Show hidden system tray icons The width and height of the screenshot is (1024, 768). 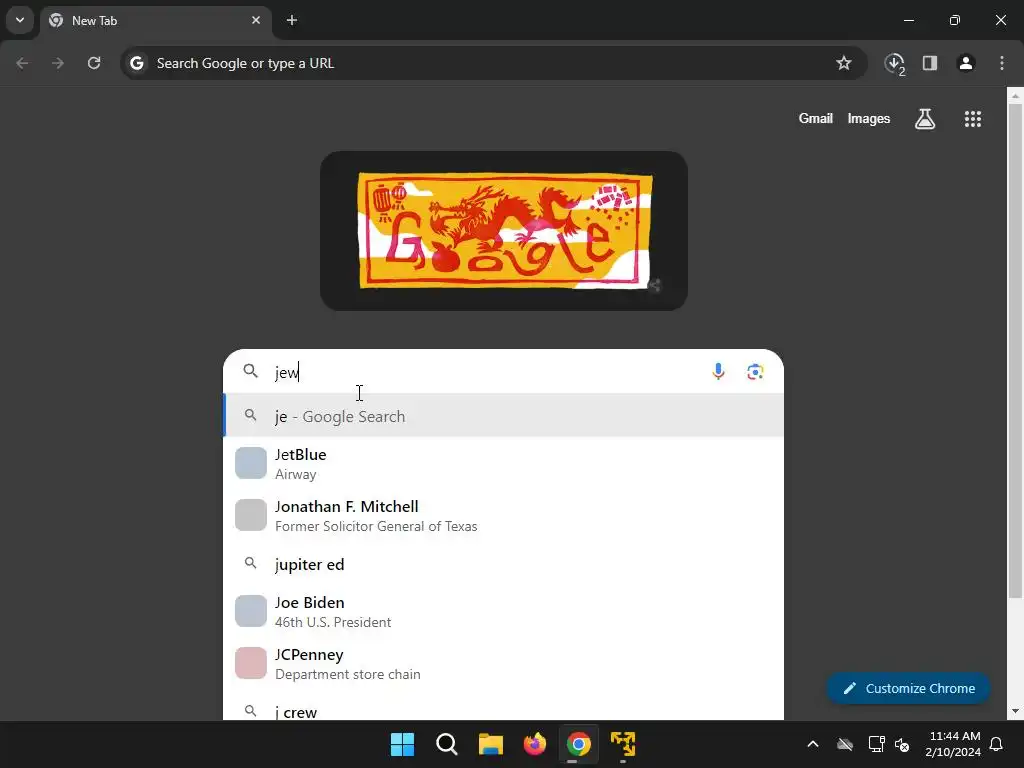click(x=813, y=744)
